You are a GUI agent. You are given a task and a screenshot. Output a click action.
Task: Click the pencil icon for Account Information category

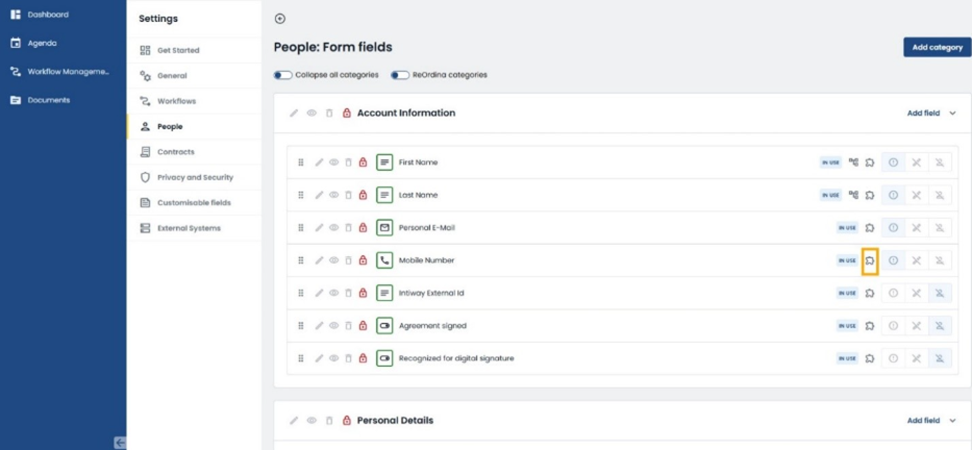pyautogui.click(x=294, y=113)
